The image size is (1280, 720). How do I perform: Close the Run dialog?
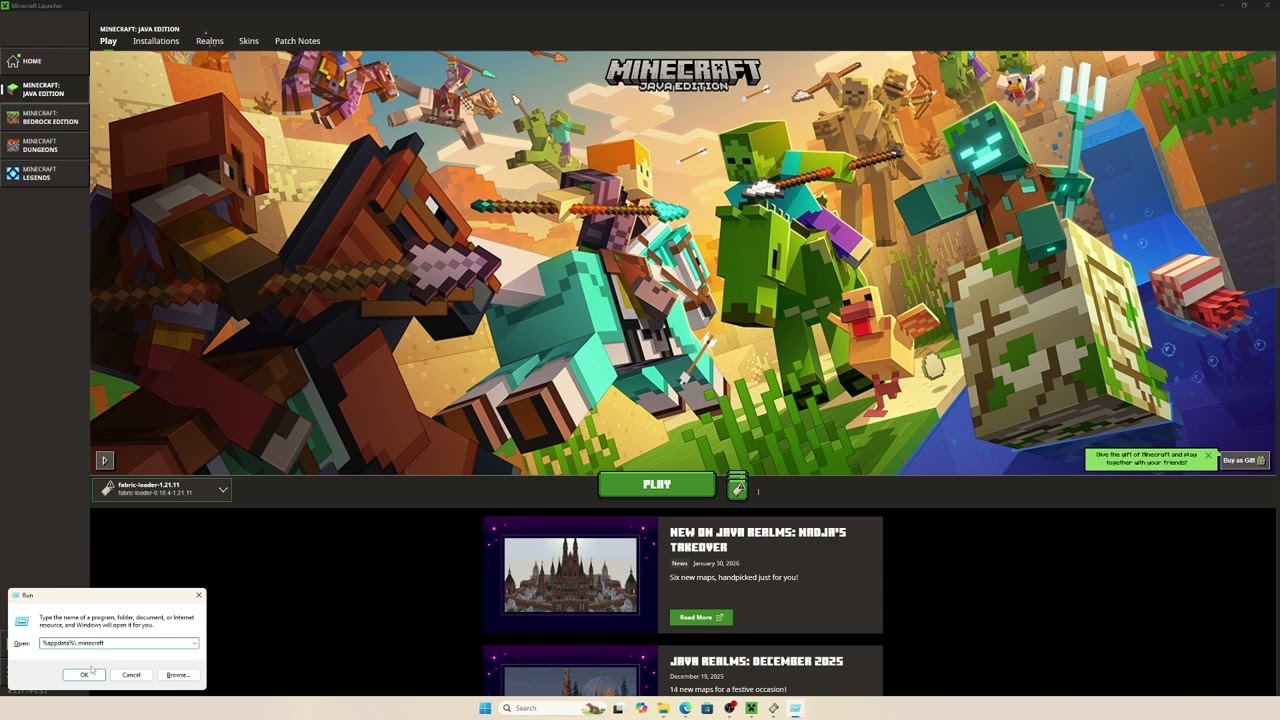tap(198, 595)
